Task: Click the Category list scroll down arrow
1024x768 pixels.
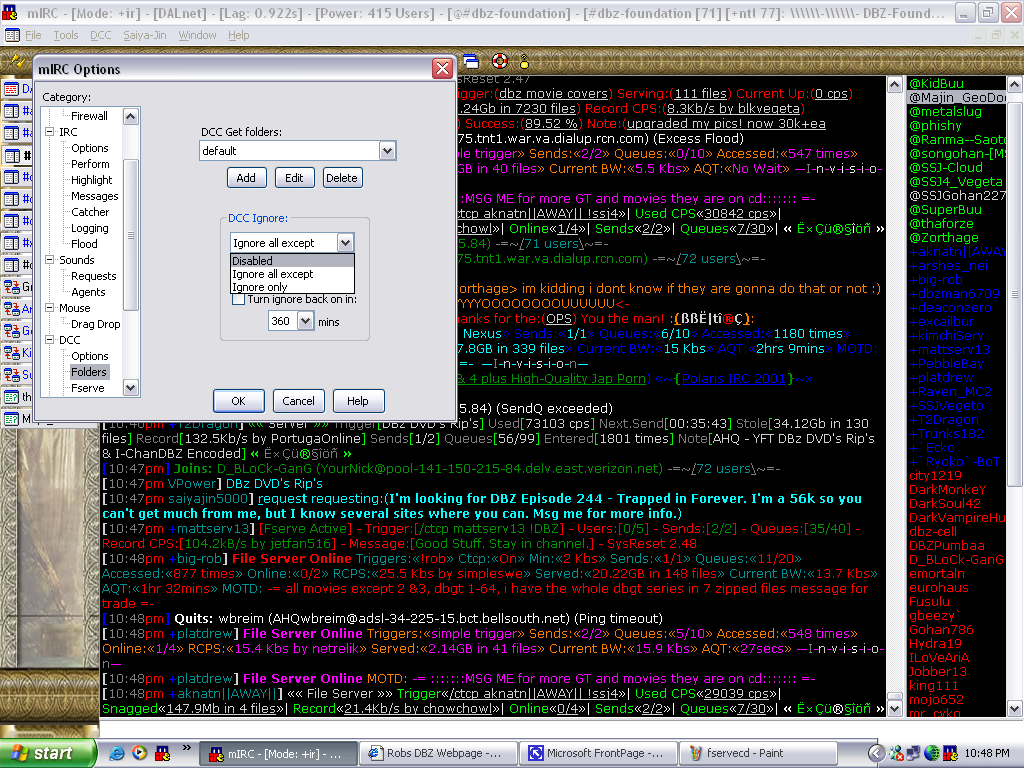Action: [x=131, y=389]
